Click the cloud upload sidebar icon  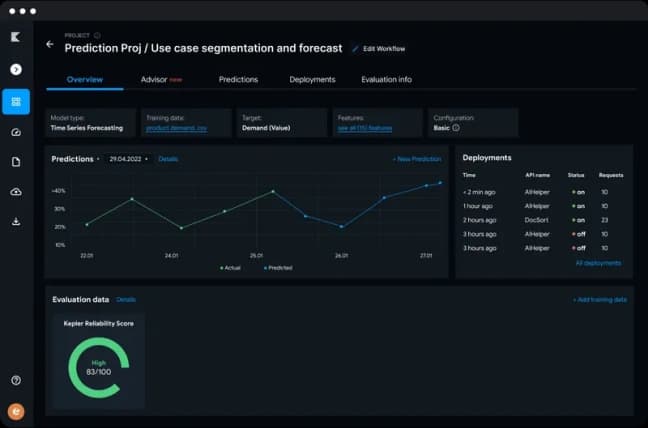16,191
